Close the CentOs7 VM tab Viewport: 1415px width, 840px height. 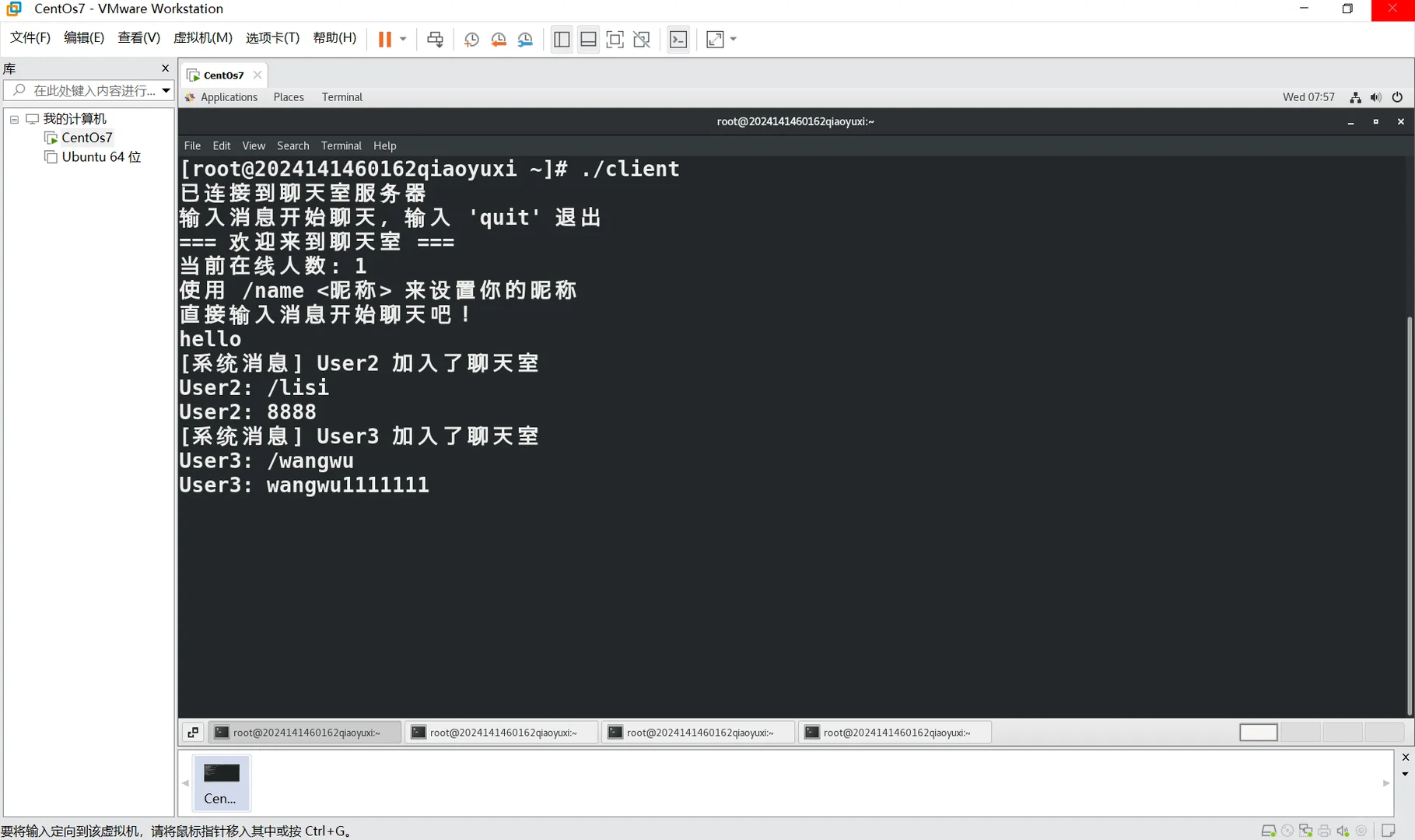tap(257, 75)
